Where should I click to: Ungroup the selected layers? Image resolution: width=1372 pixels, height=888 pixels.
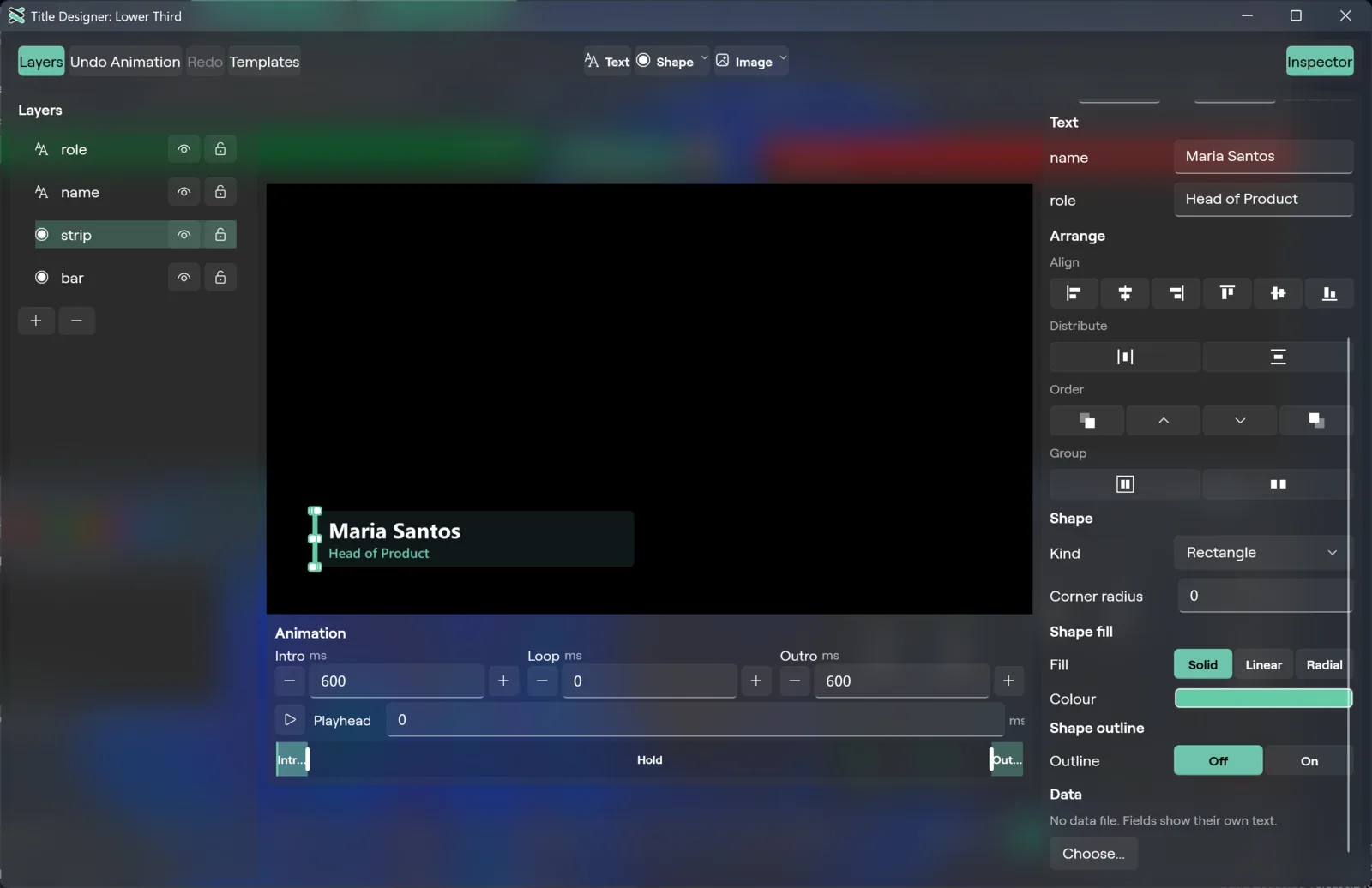coord(1278,484)
